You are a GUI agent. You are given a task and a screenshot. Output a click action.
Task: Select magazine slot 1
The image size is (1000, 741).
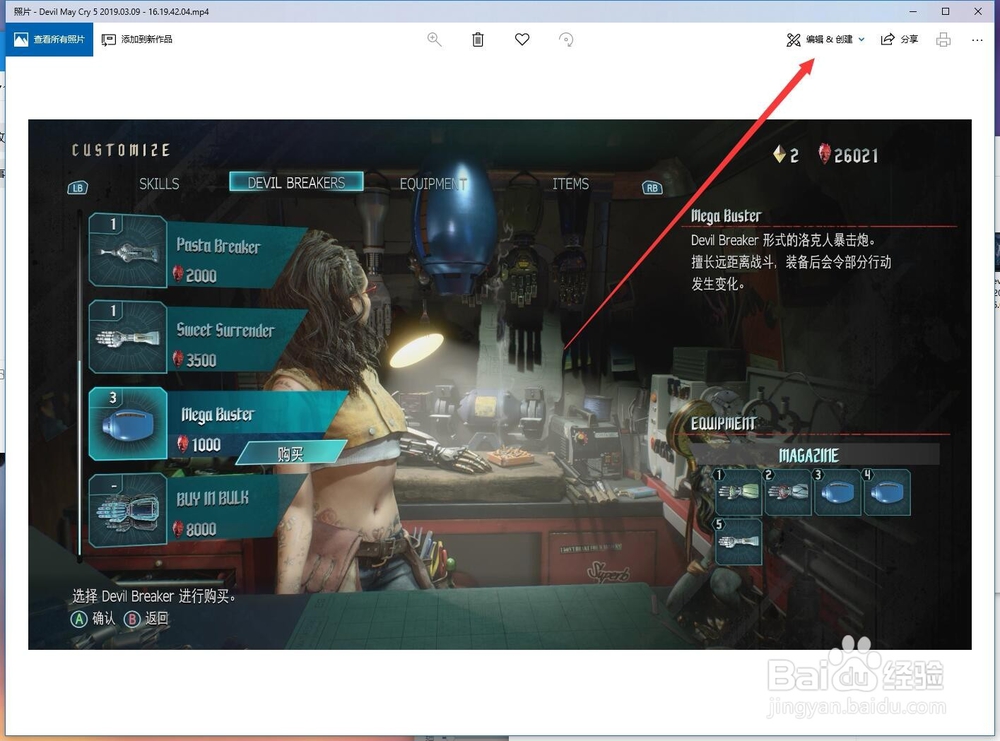click(739, 492)
